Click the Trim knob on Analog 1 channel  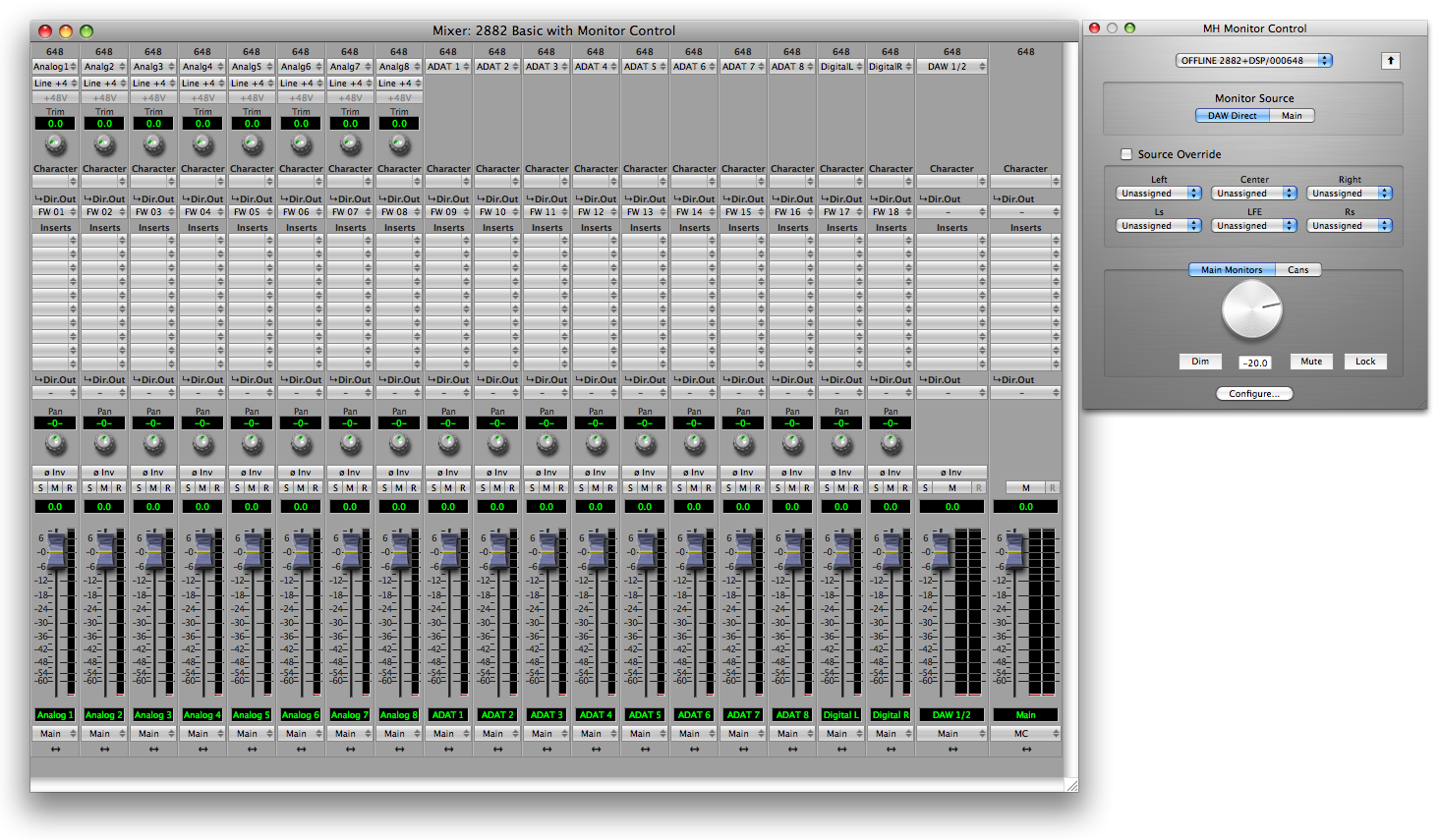pos(56,144)
